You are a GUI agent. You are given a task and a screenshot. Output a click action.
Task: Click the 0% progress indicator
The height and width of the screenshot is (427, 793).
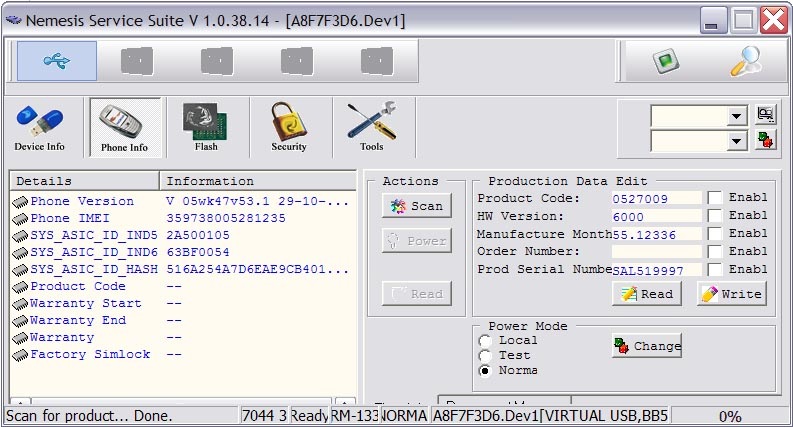pyautogui.click(x=730, y=416)
